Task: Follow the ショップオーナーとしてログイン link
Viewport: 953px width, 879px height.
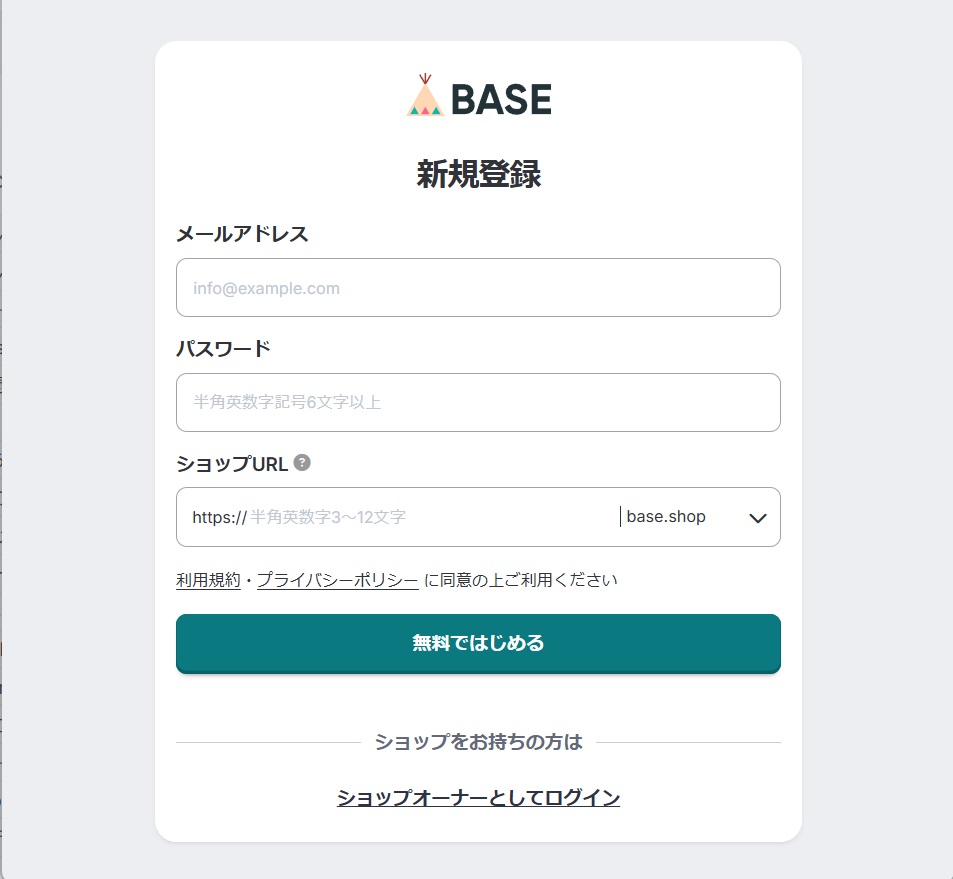Action: (478, 798)
